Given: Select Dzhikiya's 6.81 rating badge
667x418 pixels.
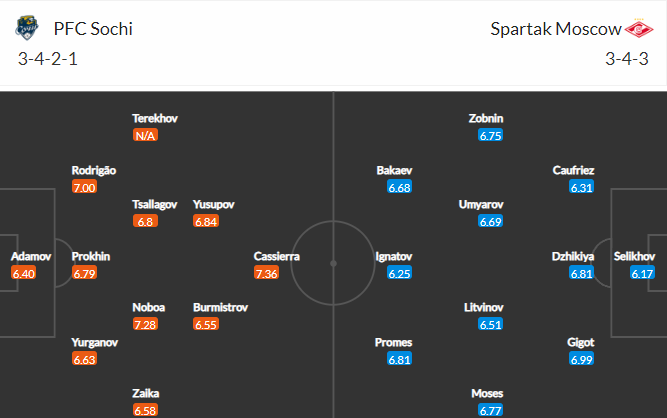Looking at the screenshot, I should click(581, 273).
